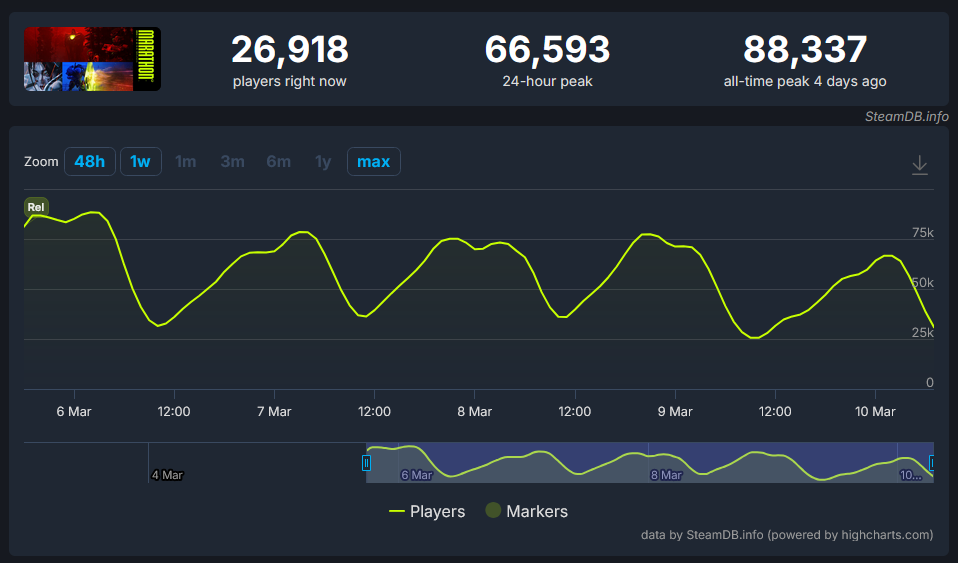Click the 'players right now' label

(290, 81)
